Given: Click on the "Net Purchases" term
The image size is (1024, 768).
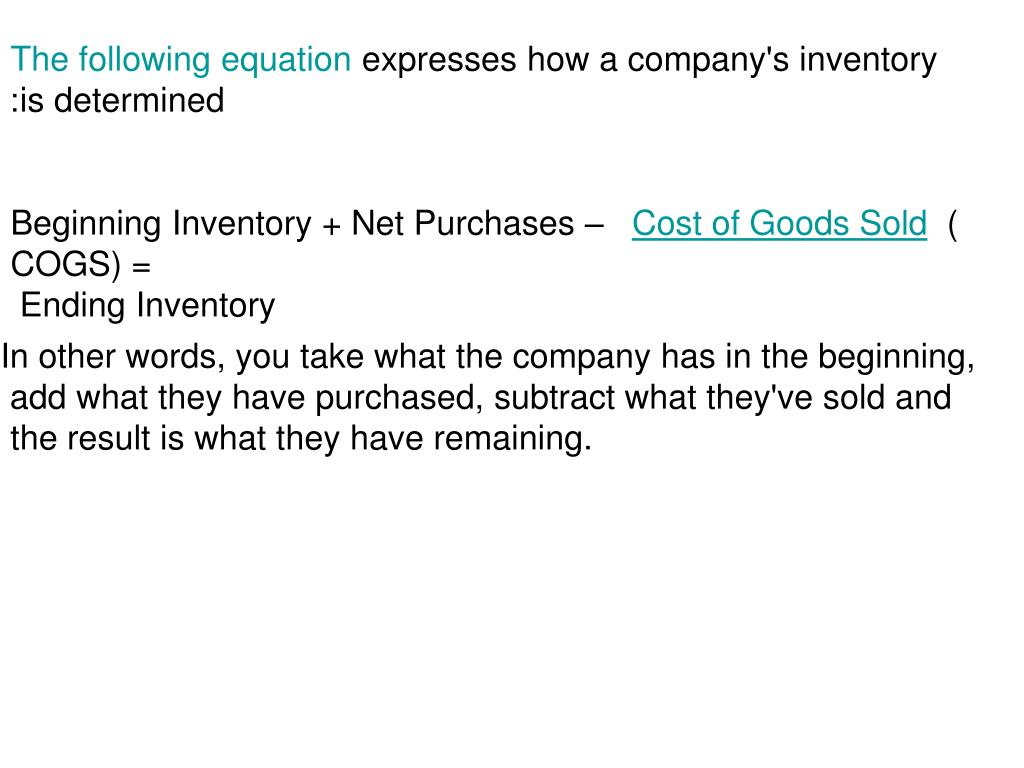Looking at the screenshot, I should pos(462,223).
